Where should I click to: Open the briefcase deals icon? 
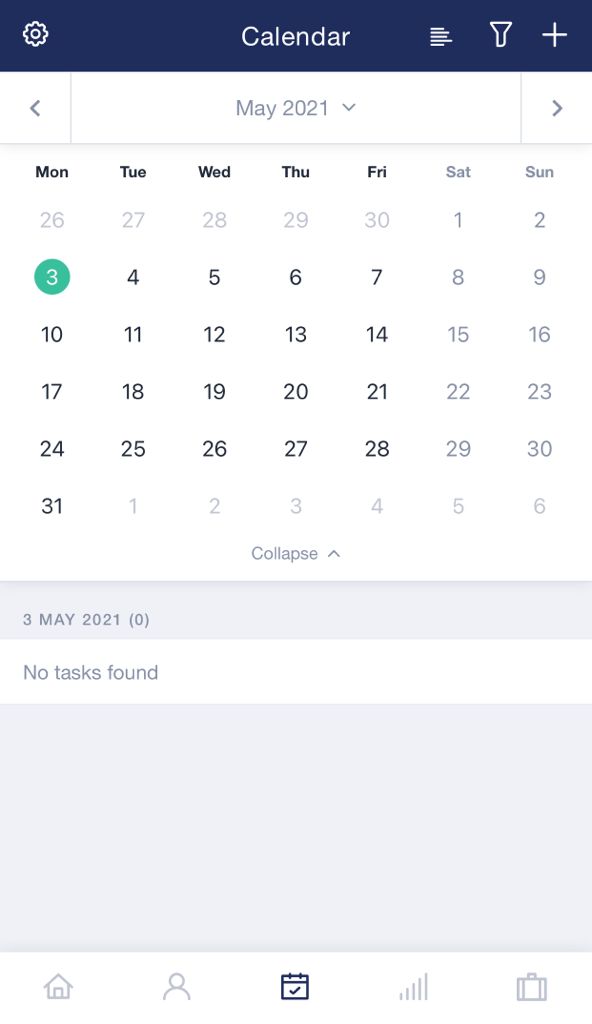click(532, 986)
